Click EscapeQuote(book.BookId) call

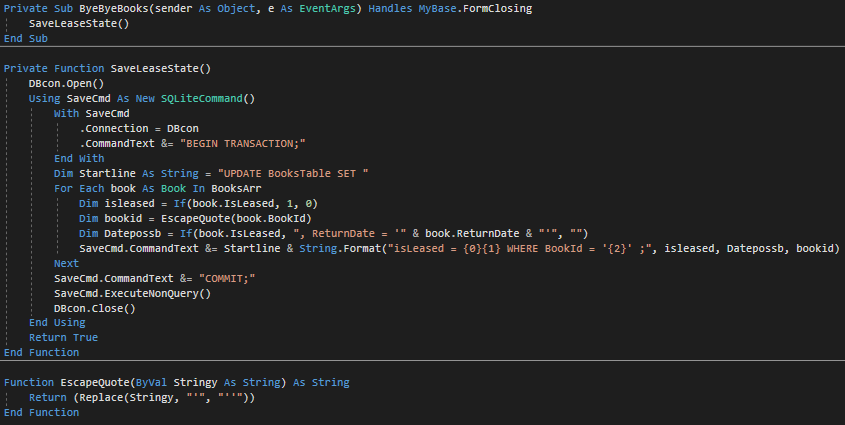tap(237, 219)
